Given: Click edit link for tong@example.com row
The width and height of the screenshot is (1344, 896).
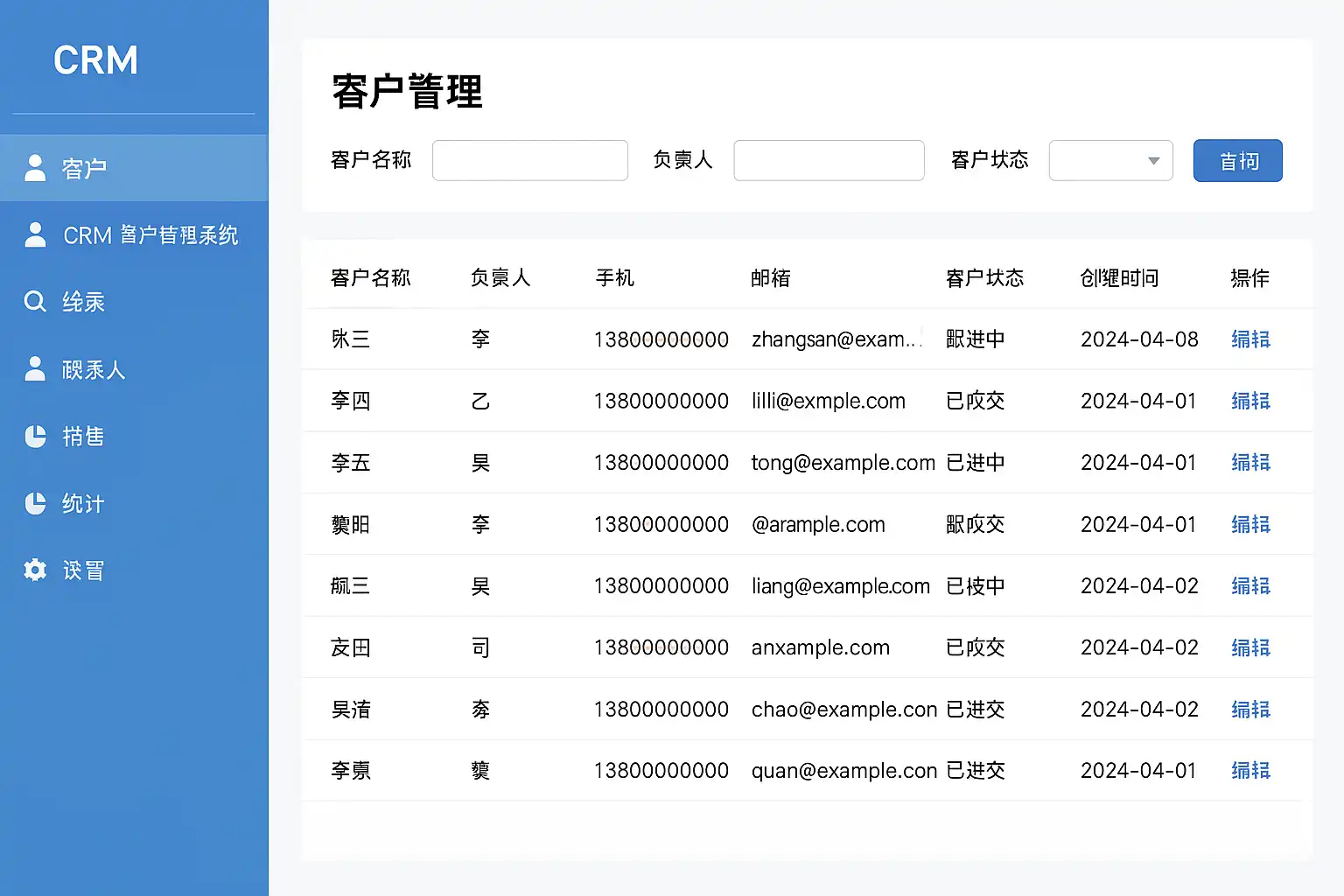Looking at the screenshot, I should tap(1249, 463).
